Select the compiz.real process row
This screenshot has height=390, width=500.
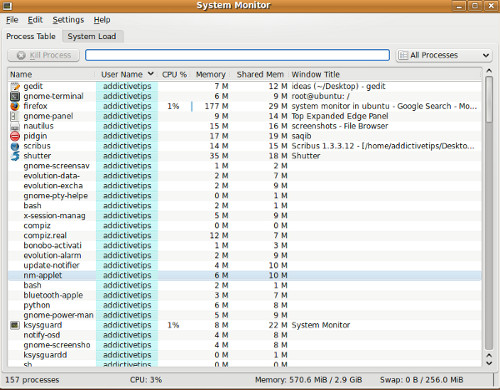pyautogui.click(x=245, y=236)
